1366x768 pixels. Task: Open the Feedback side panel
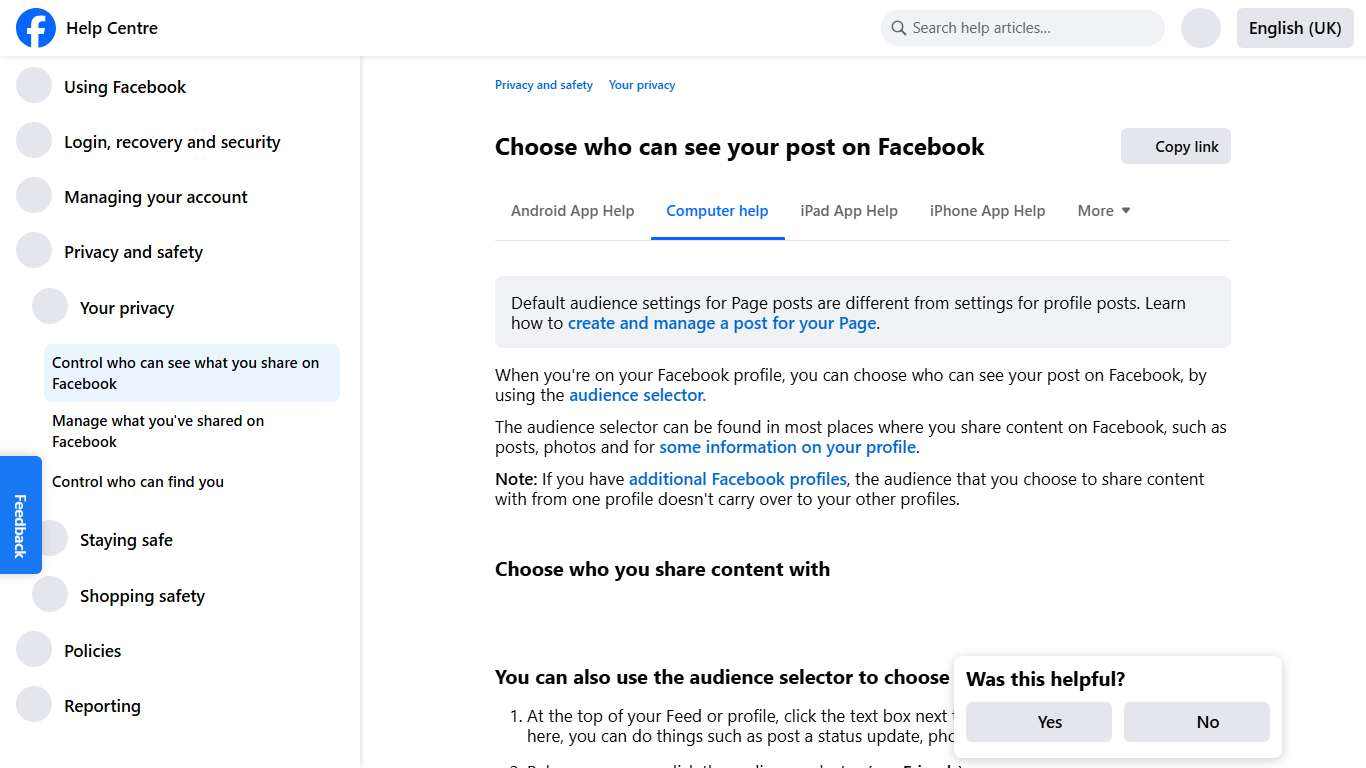20,515
